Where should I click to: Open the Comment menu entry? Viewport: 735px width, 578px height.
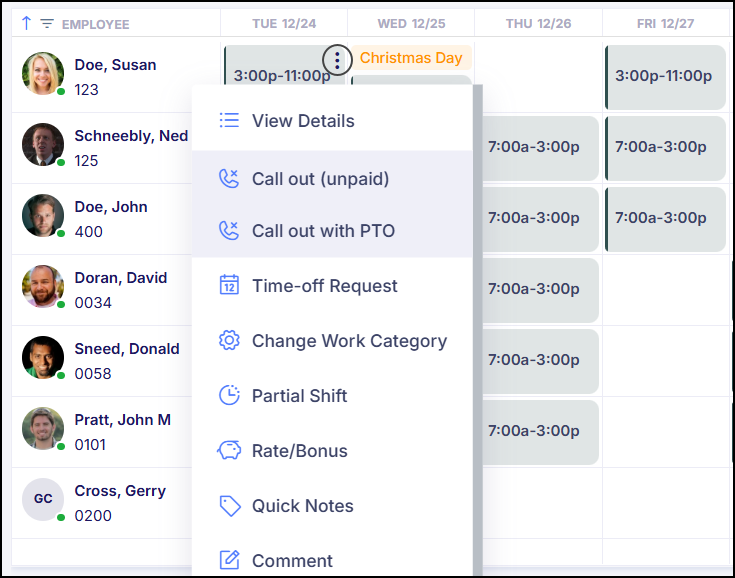click(292, 561)
